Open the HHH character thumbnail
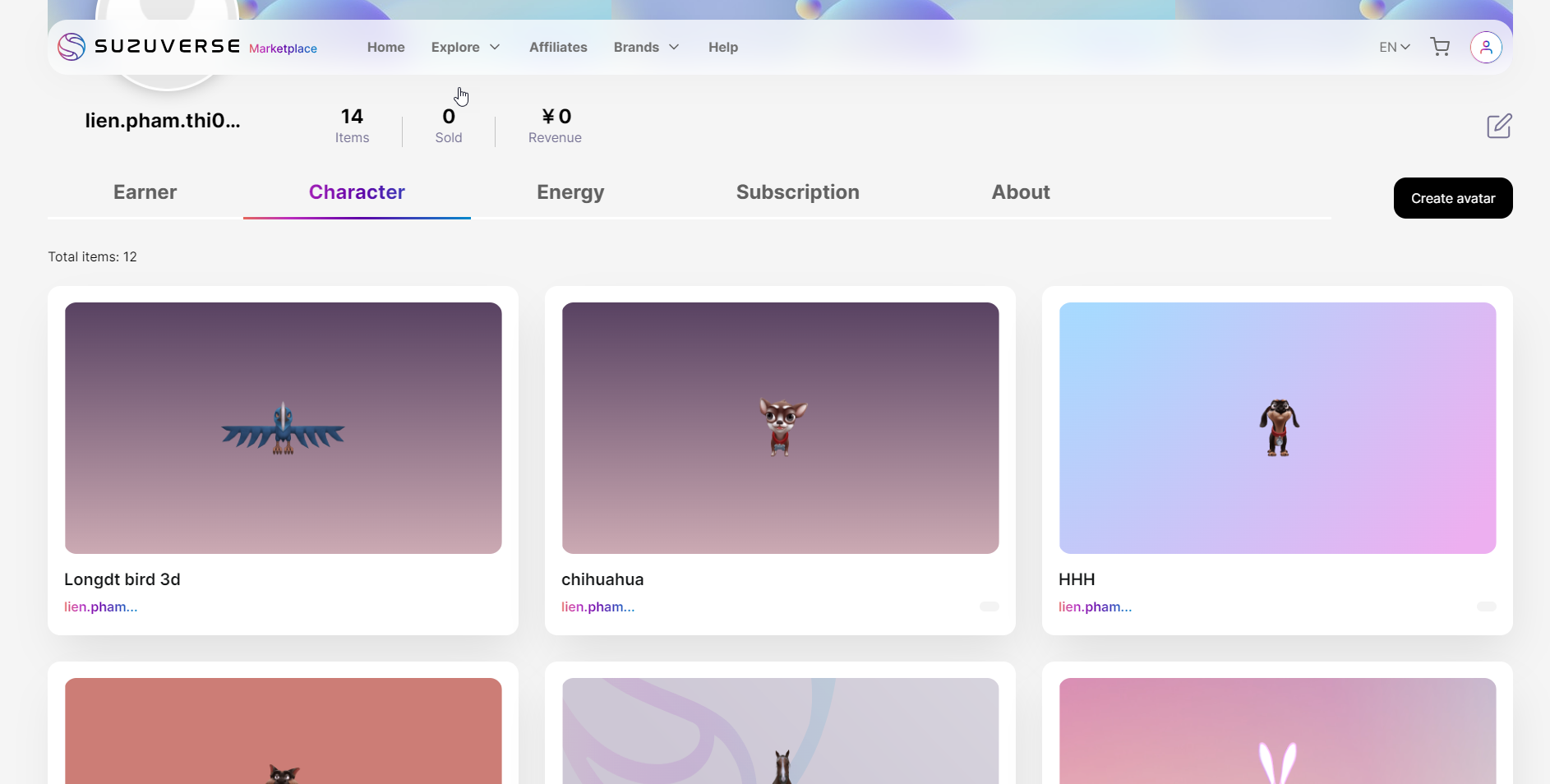1550x784 pixels. [x=1277, y=427]
